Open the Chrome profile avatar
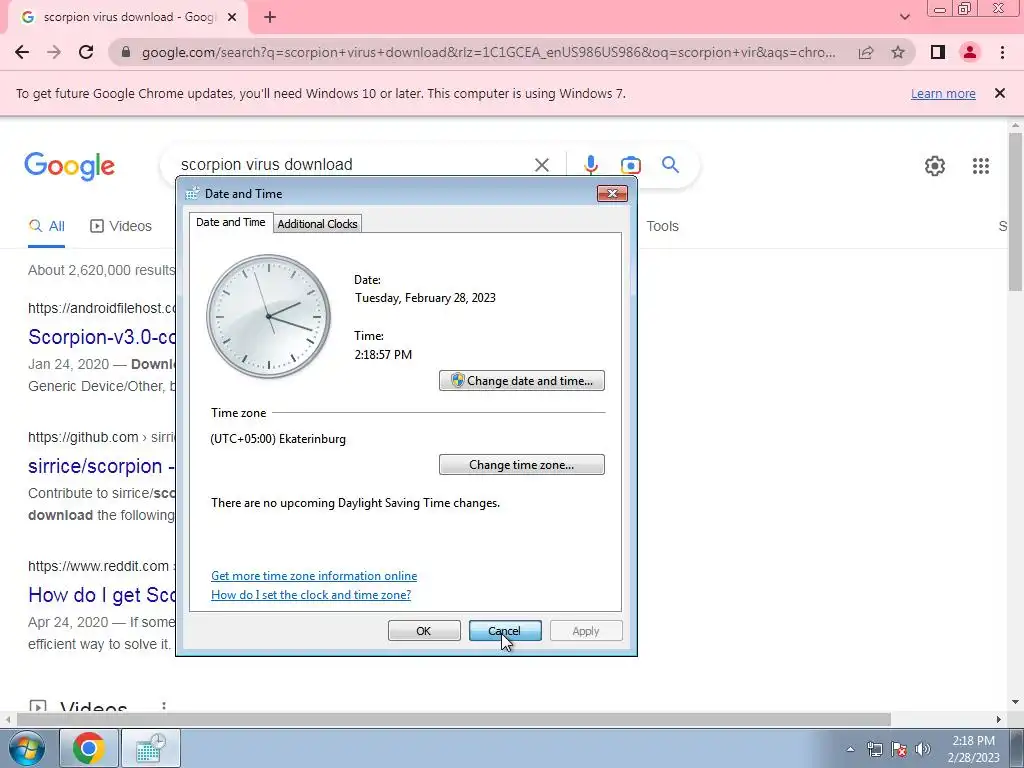The width and height of the screenshot is (1024, 768). point(970,52)
